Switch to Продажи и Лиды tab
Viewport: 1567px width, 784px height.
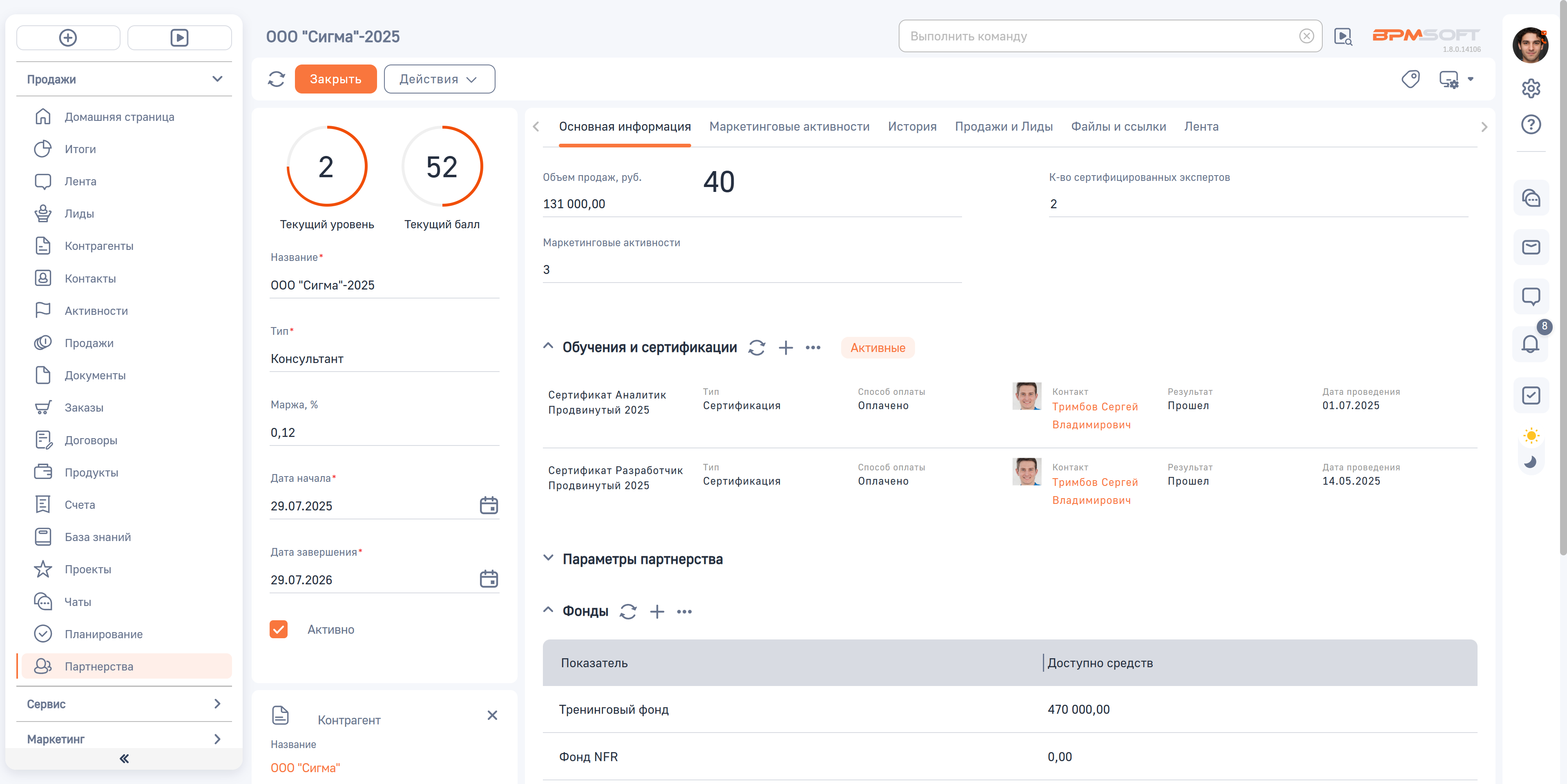(x=1003, y=127)
